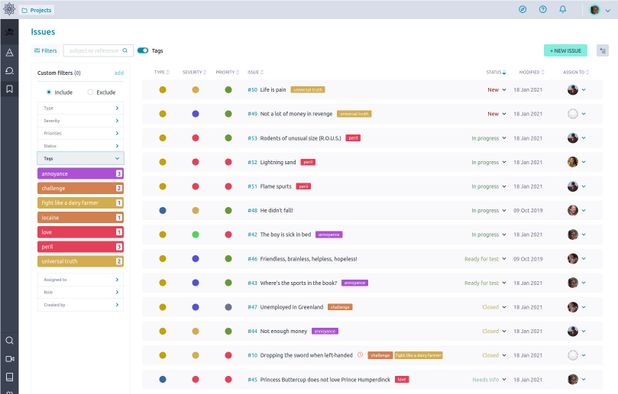The height and width of the screenshot is (394, 618).
Task: Click the bulk-insert icon beside New Issue
Action: (602, 50)
